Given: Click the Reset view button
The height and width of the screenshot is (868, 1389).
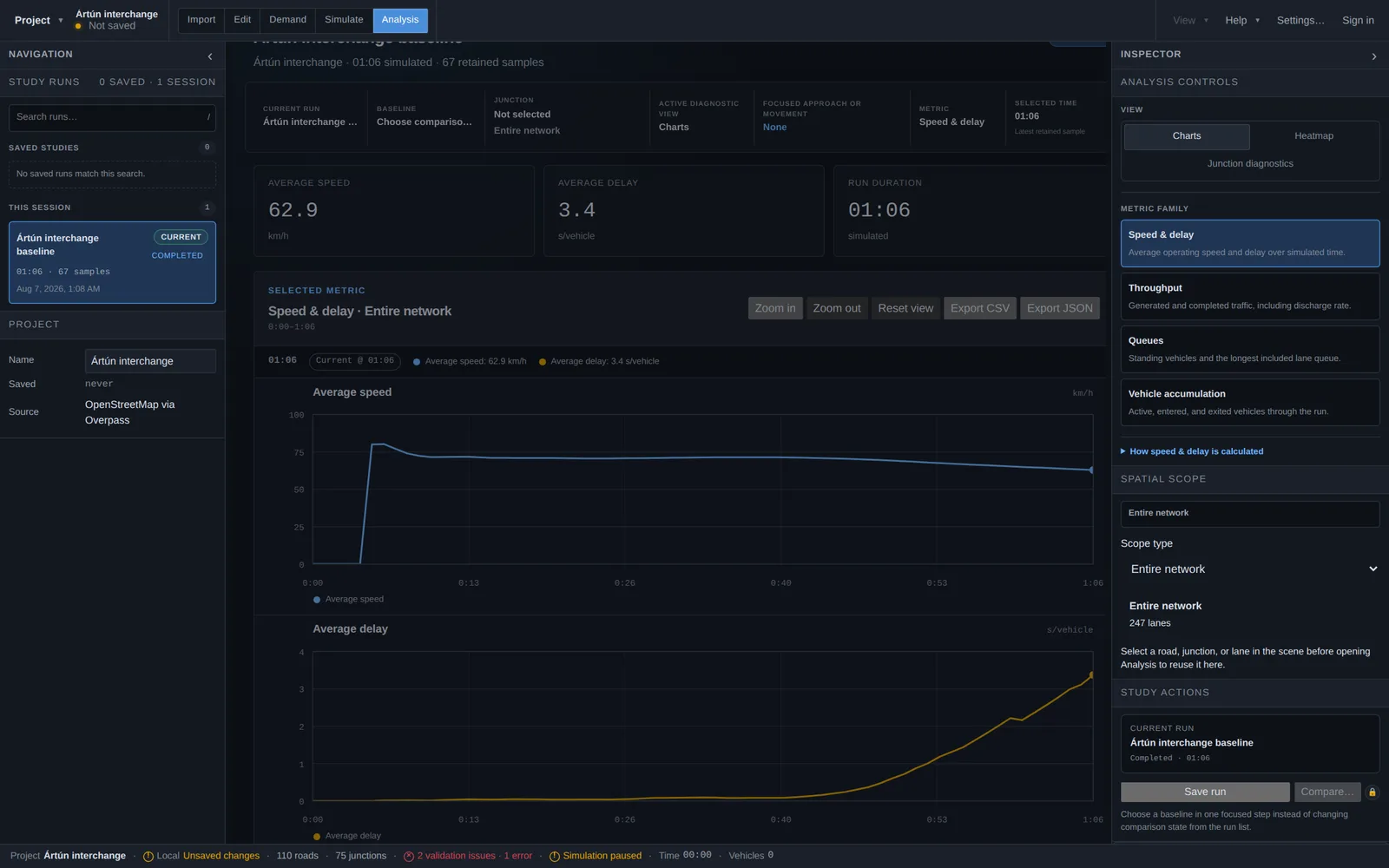Looking at the screenshot, I should click(905, 308).
